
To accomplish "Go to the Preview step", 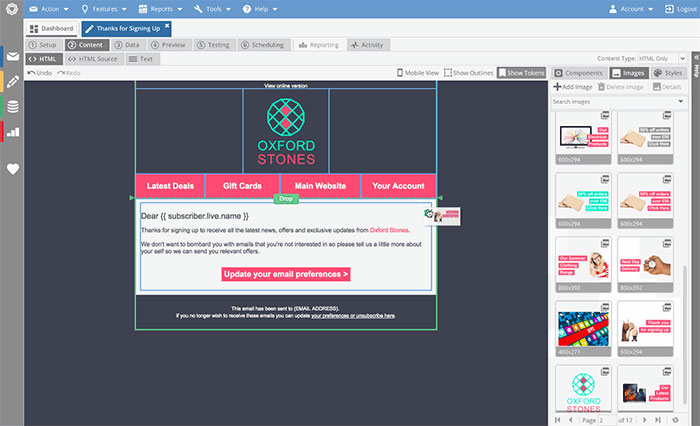I will 168,45.
